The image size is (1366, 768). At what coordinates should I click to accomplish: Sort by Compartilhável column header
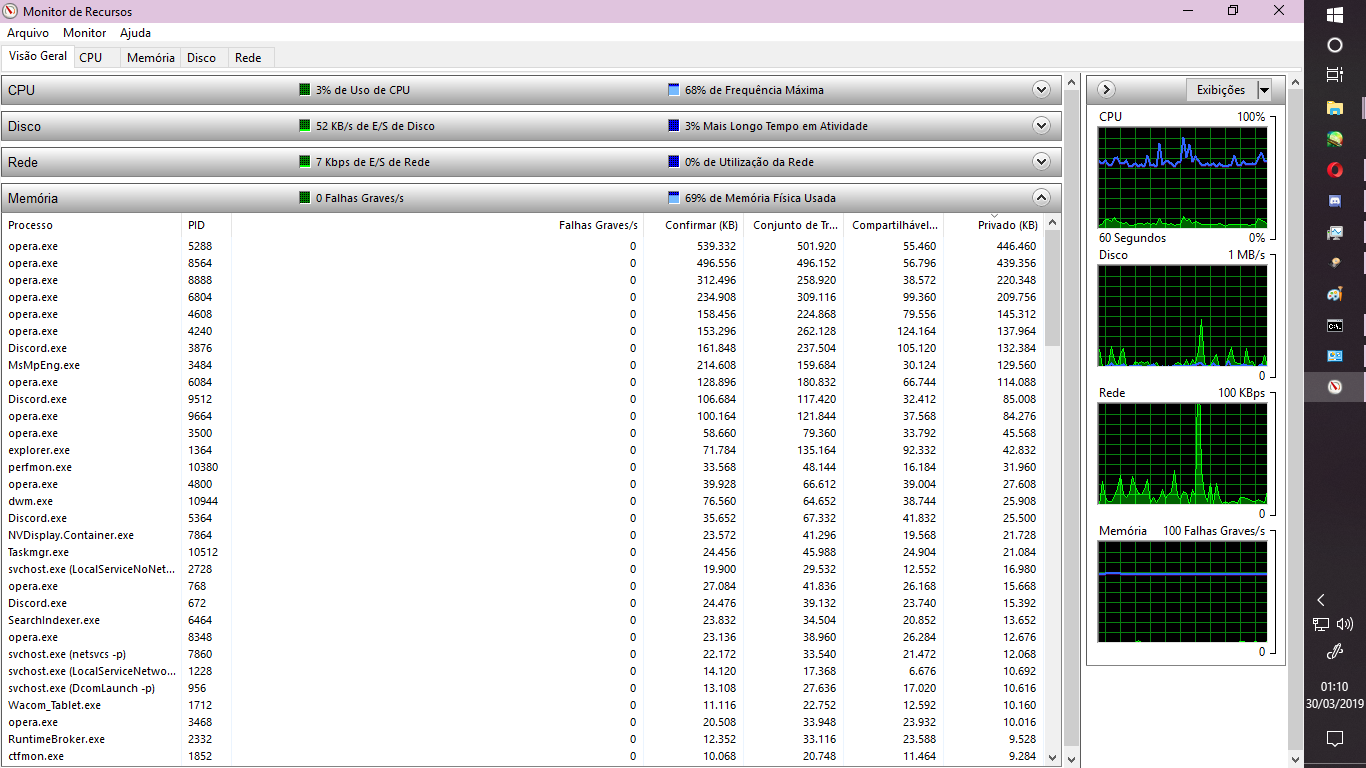click(894, 225)
